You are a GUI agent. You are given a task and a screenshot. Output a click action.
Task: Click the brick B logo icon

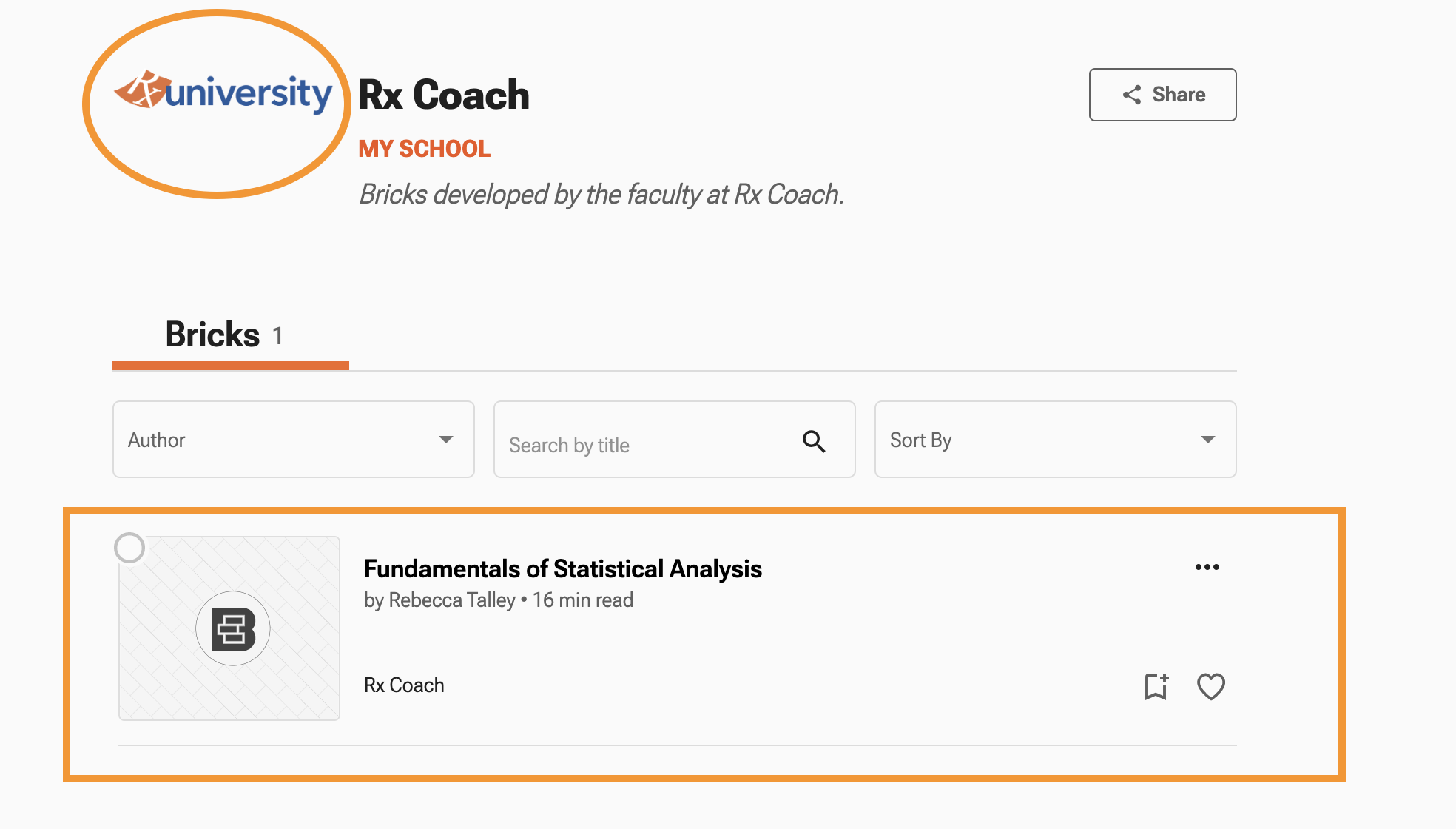click(233, 628)
